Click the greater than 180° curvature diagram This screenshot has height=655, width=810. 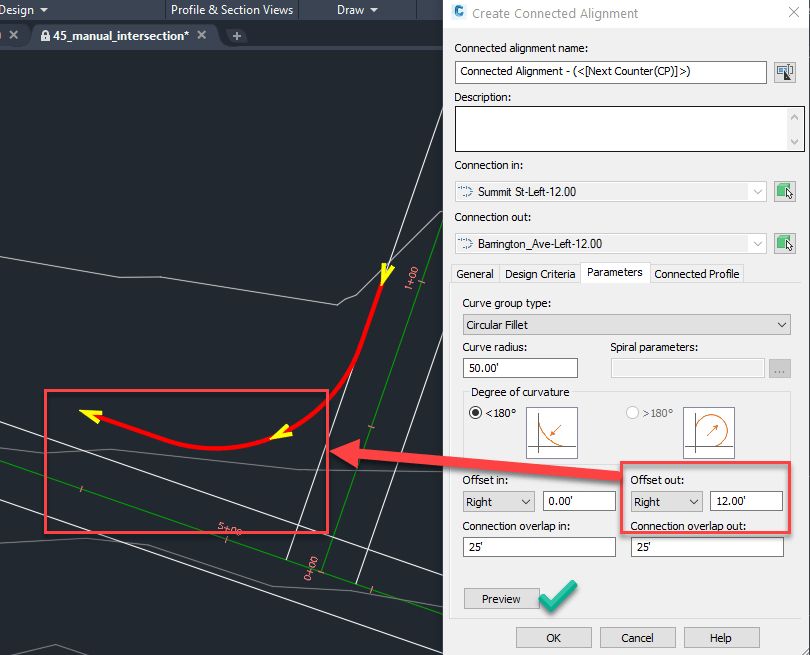(708, 433)
